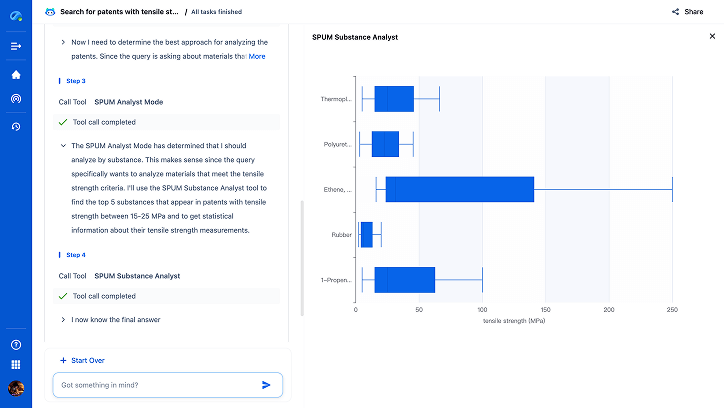Click the user profile avatar

[x=16, y=388]
